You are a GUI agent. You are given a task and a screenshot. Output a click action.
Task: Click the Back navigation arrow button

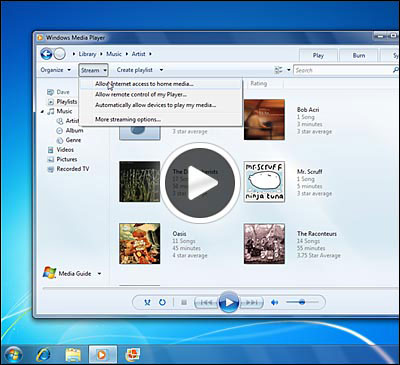(x=46, y=54)
